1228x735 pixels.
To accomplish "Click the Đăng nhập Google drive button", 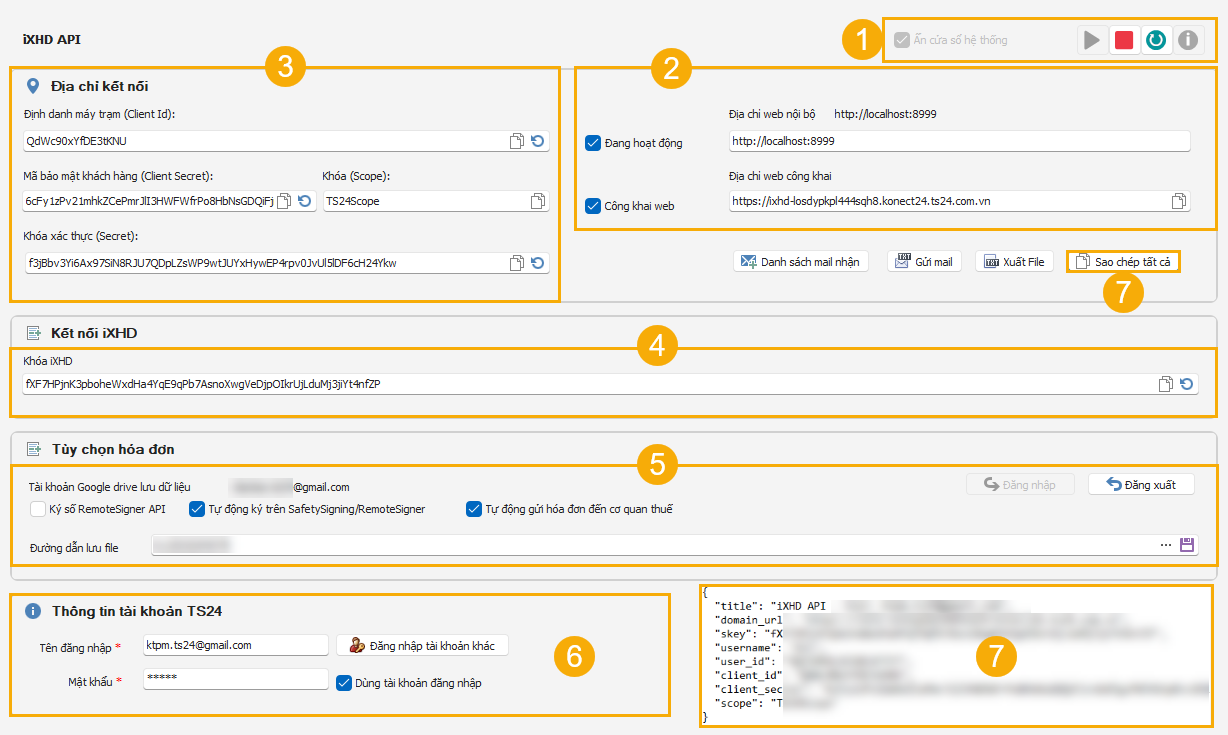I will point(1019,484).
